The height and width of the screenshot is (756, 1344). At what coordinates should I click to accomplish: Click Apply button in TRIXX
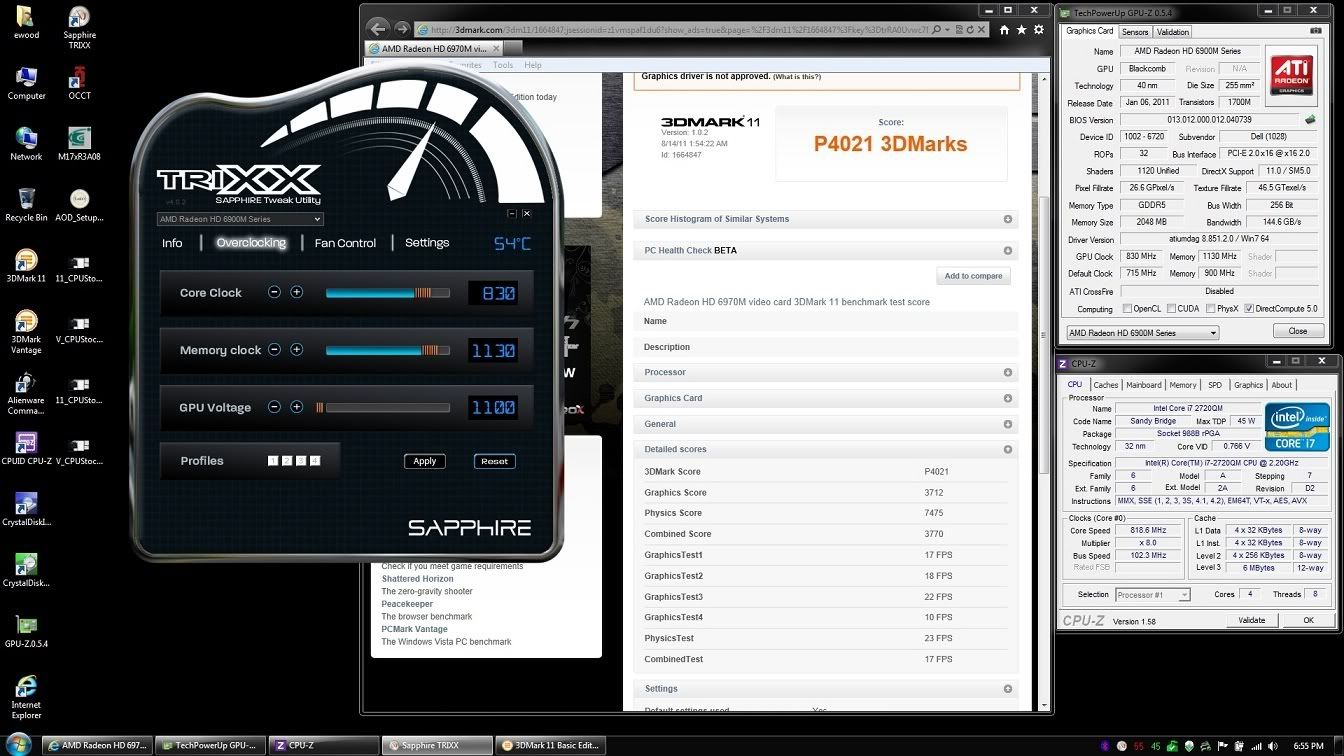(x=425, y=461)
